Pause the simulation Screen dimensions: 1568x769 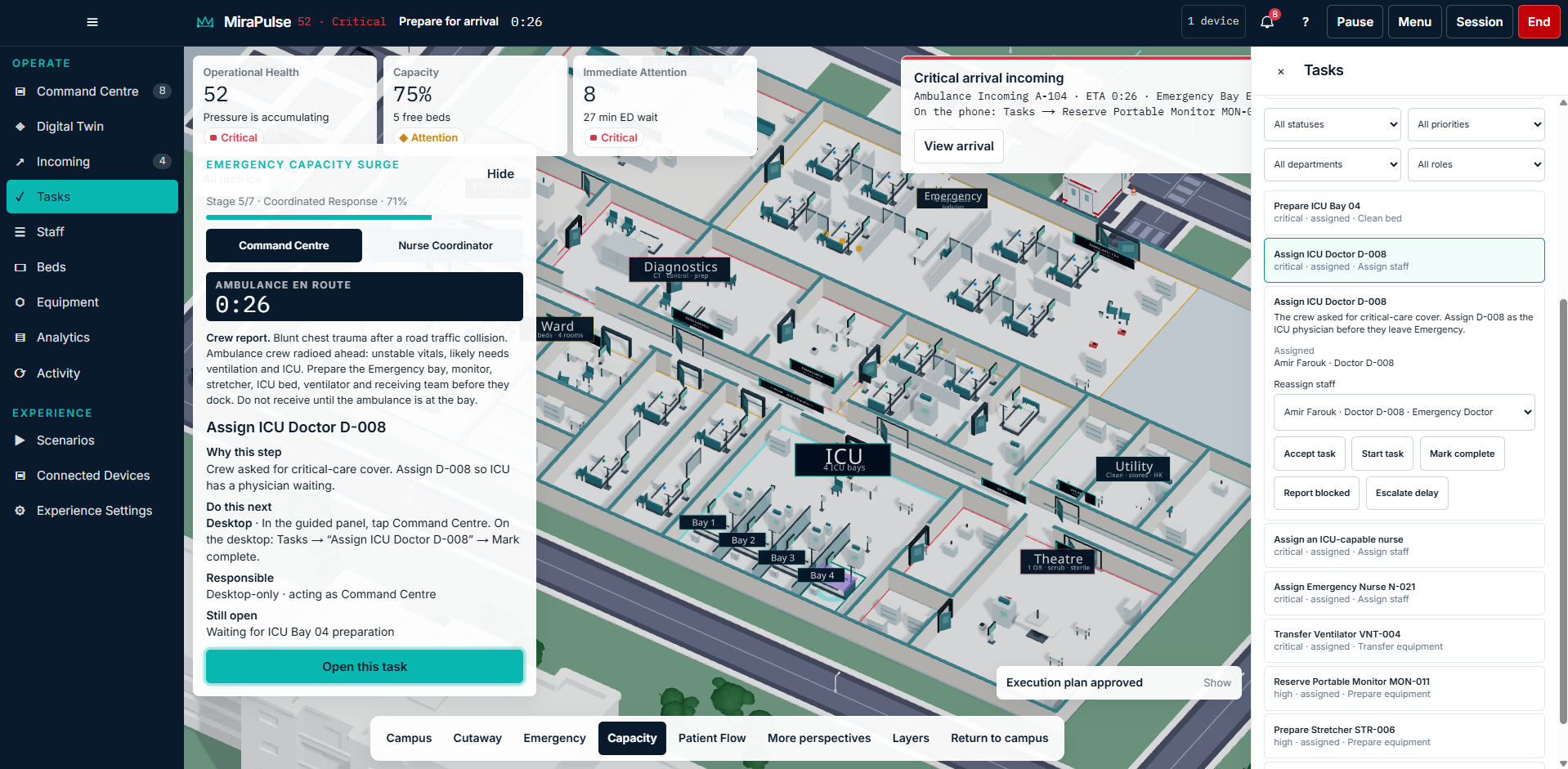click(1355, 22)
